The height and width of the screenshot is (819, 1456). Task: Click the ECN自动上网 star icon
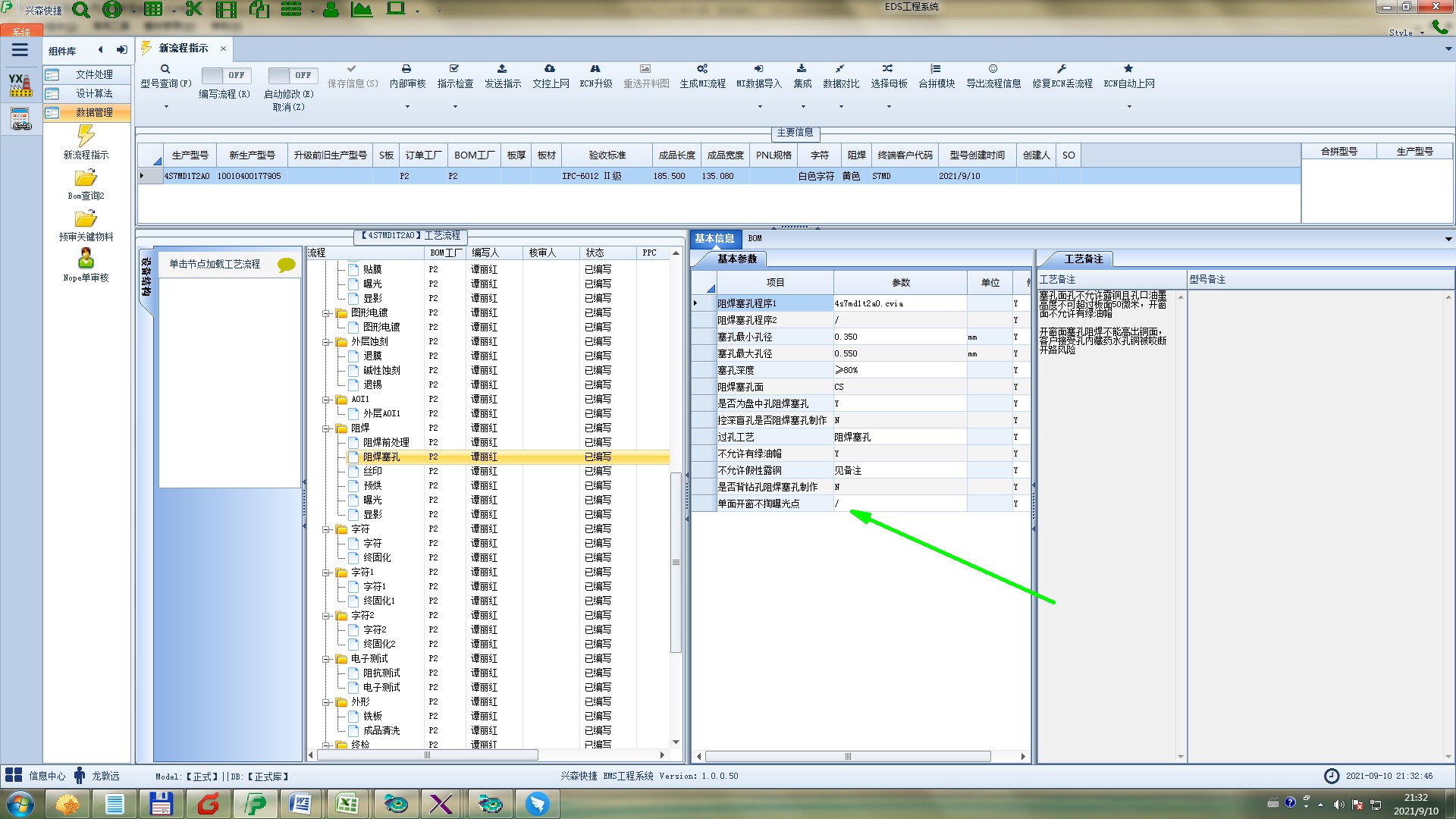[1128, 69]
